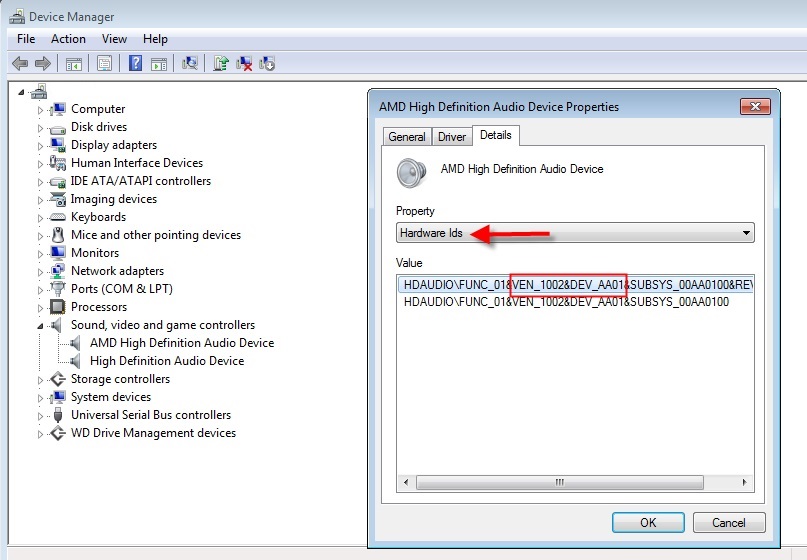Click the WD Drive Management devices icon
This screenshot has height=560, width=807.
tap(58, 433)
